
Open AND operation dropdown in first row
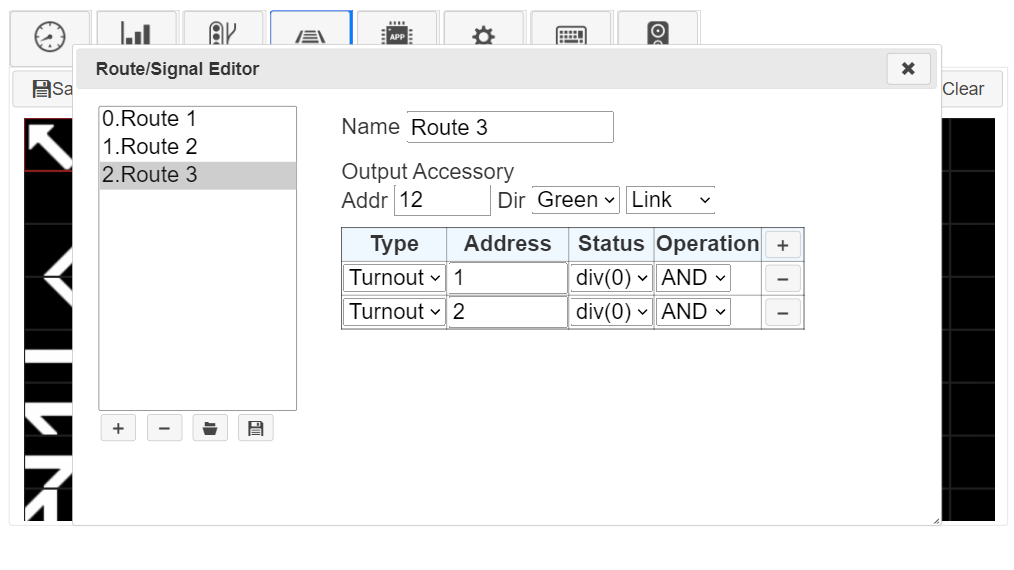693,278
